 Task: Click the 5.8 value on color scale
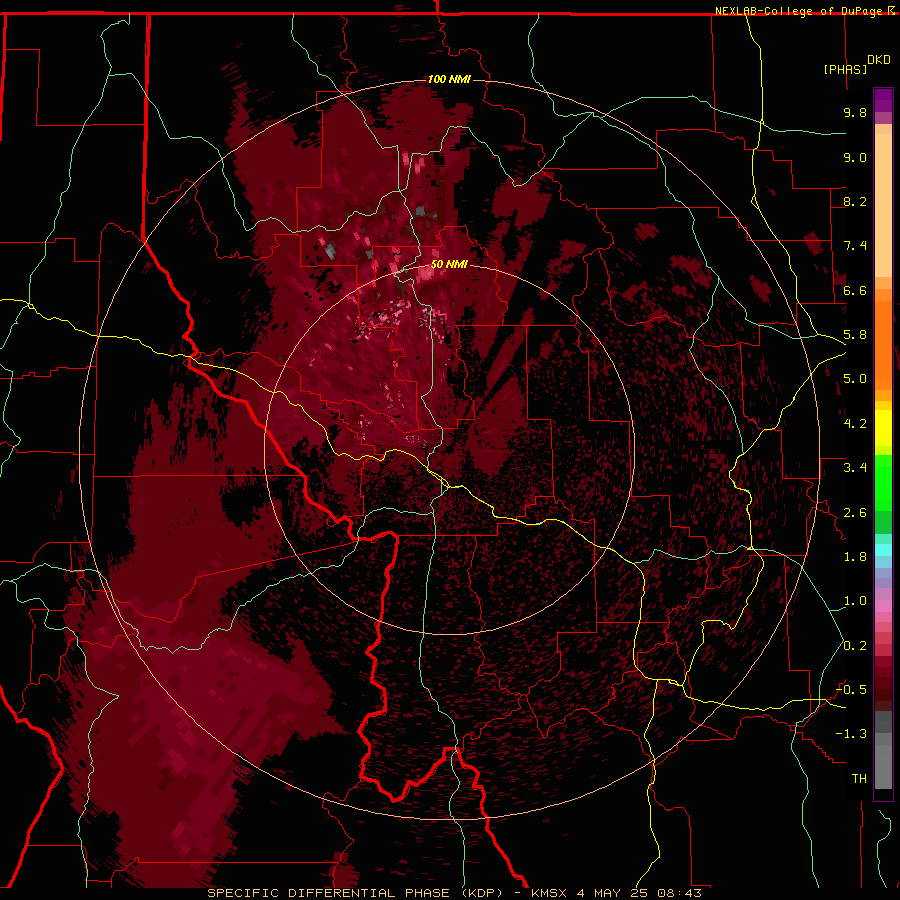pos(855,335)
